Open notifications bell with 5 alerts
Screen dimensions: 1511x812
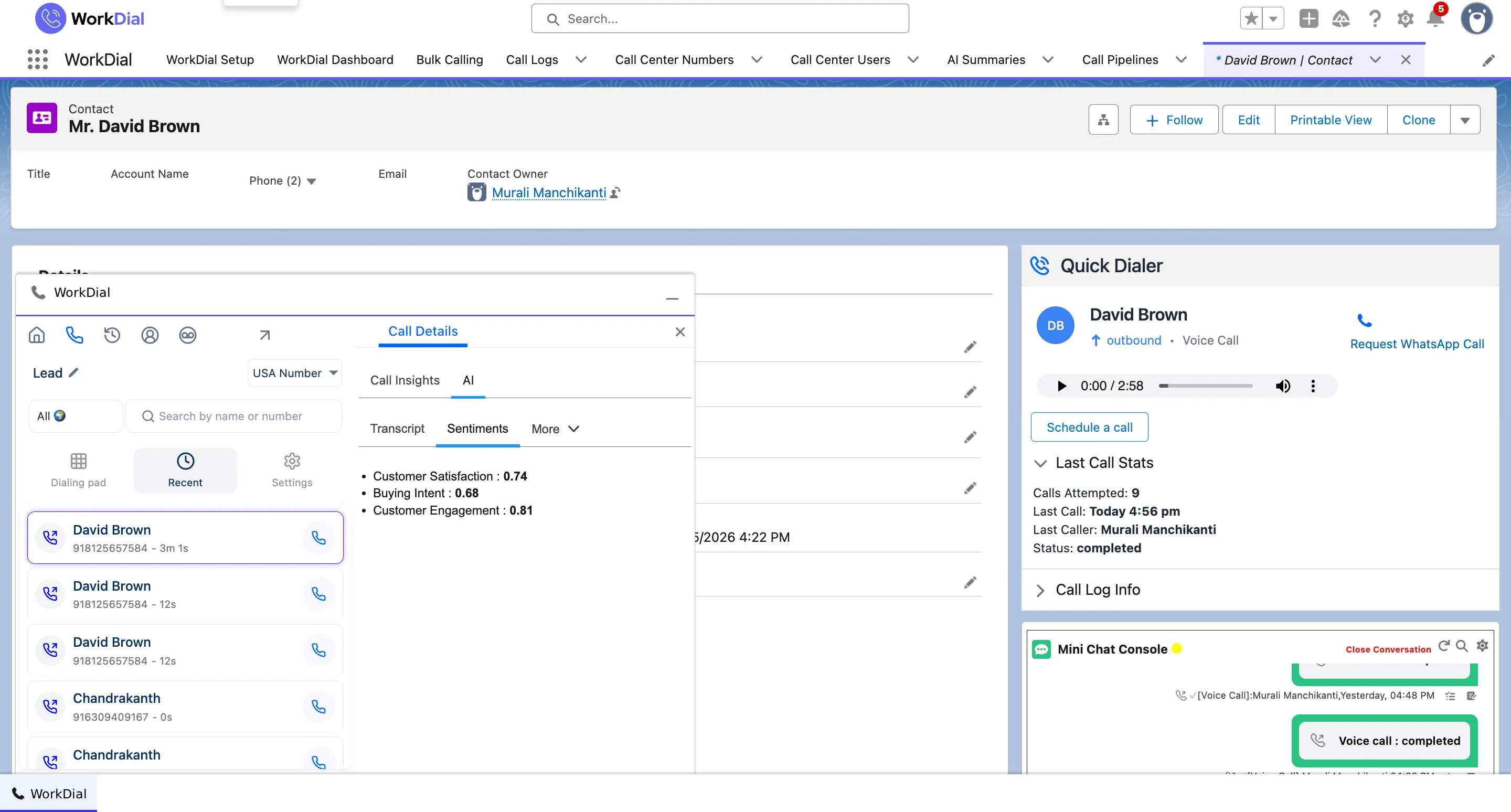click(1435, 18)
